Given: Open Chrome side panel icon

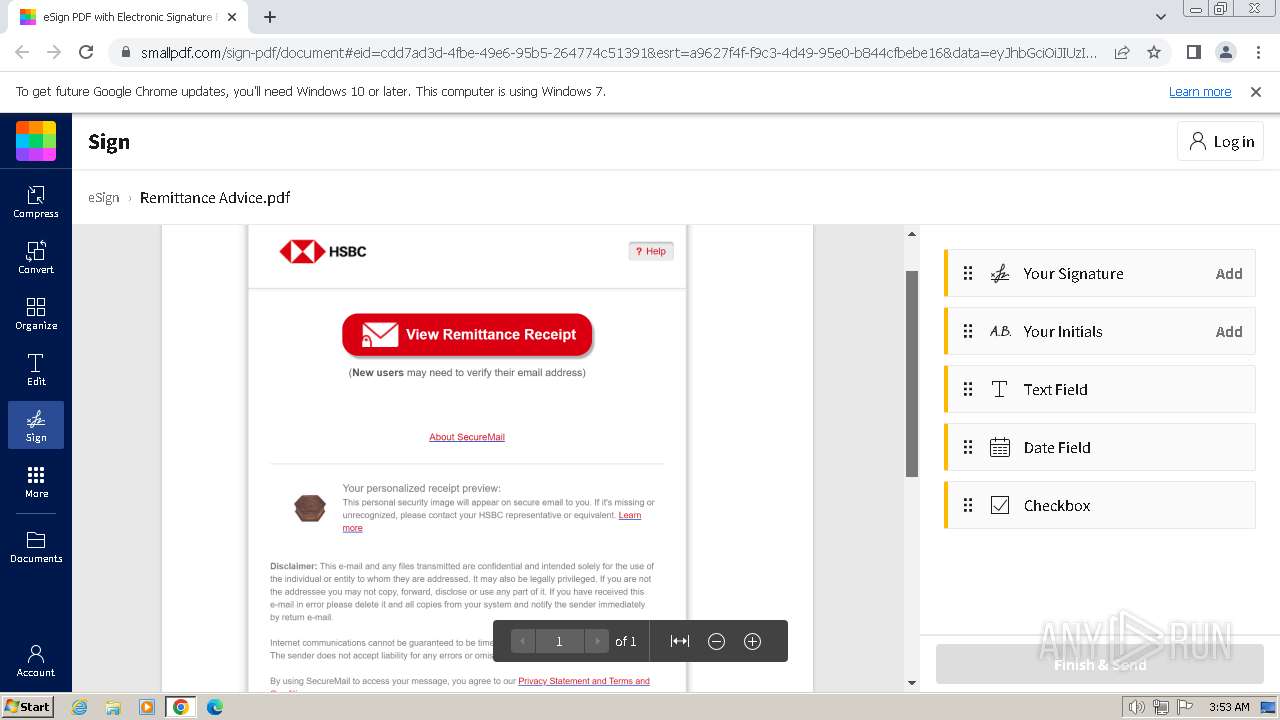Looking at the screenshot, I should point(1193,52).
